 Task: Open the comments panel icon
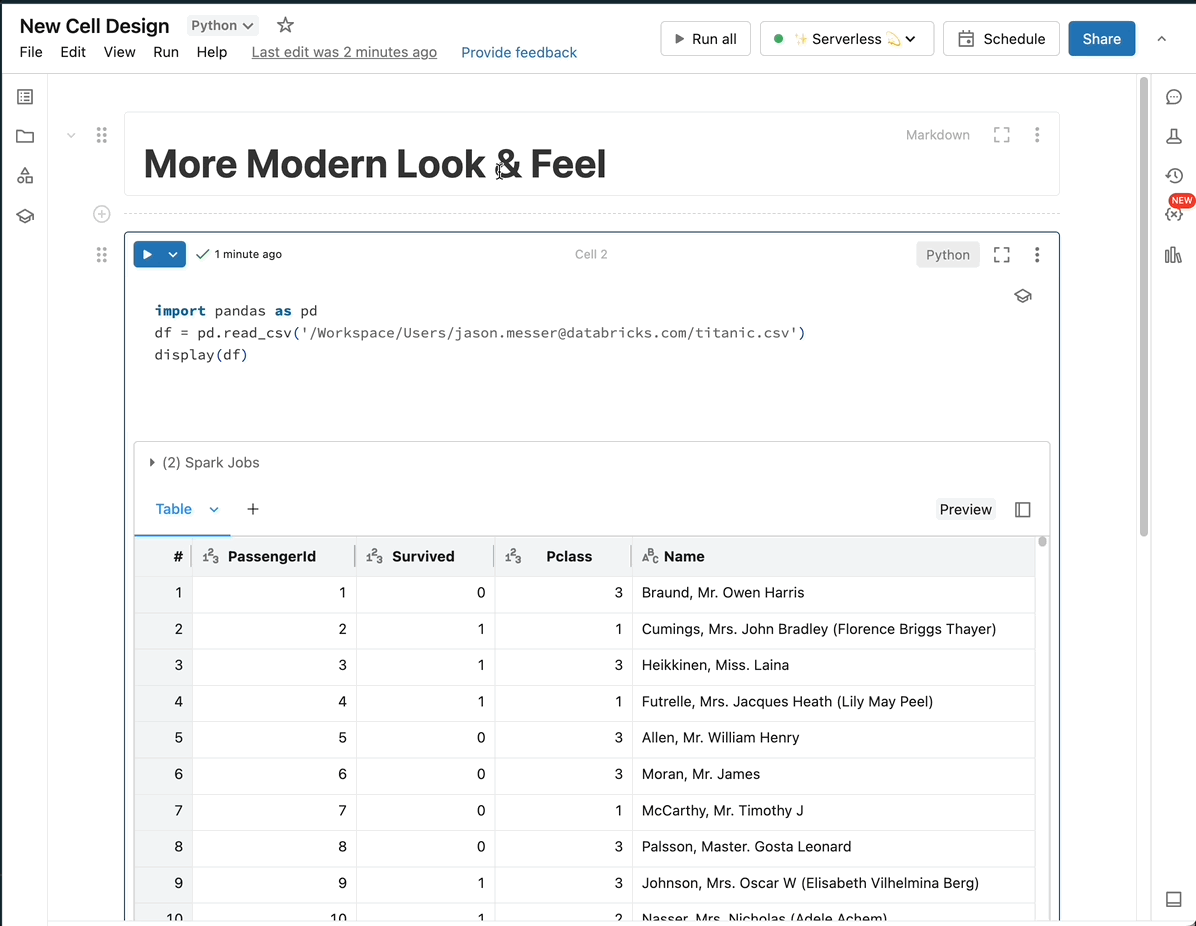click(x=1174, y=97)
